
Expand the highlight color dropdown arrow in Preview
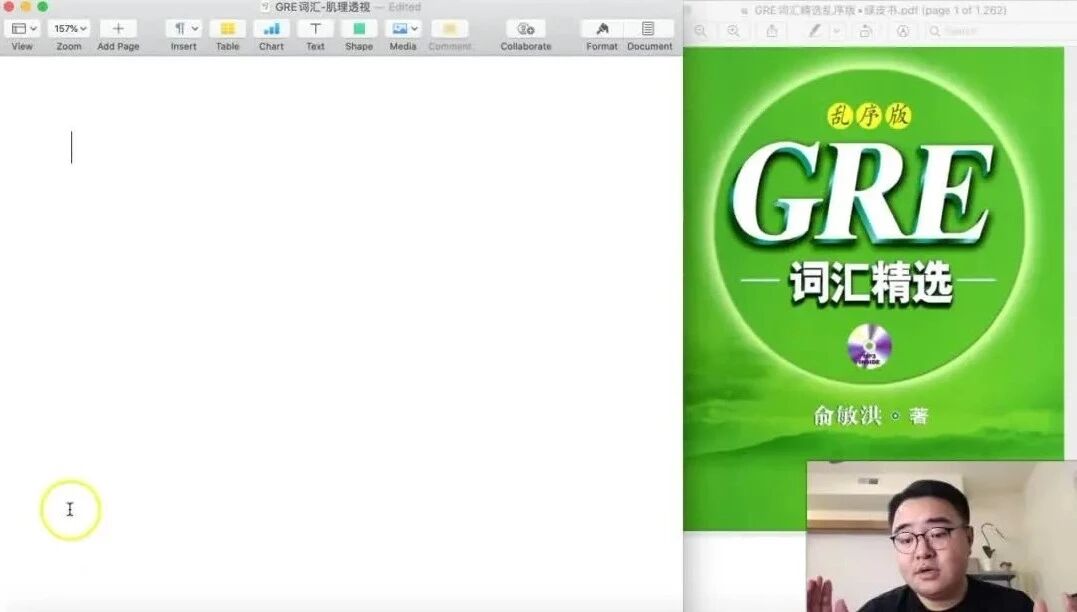click(836, 31)
